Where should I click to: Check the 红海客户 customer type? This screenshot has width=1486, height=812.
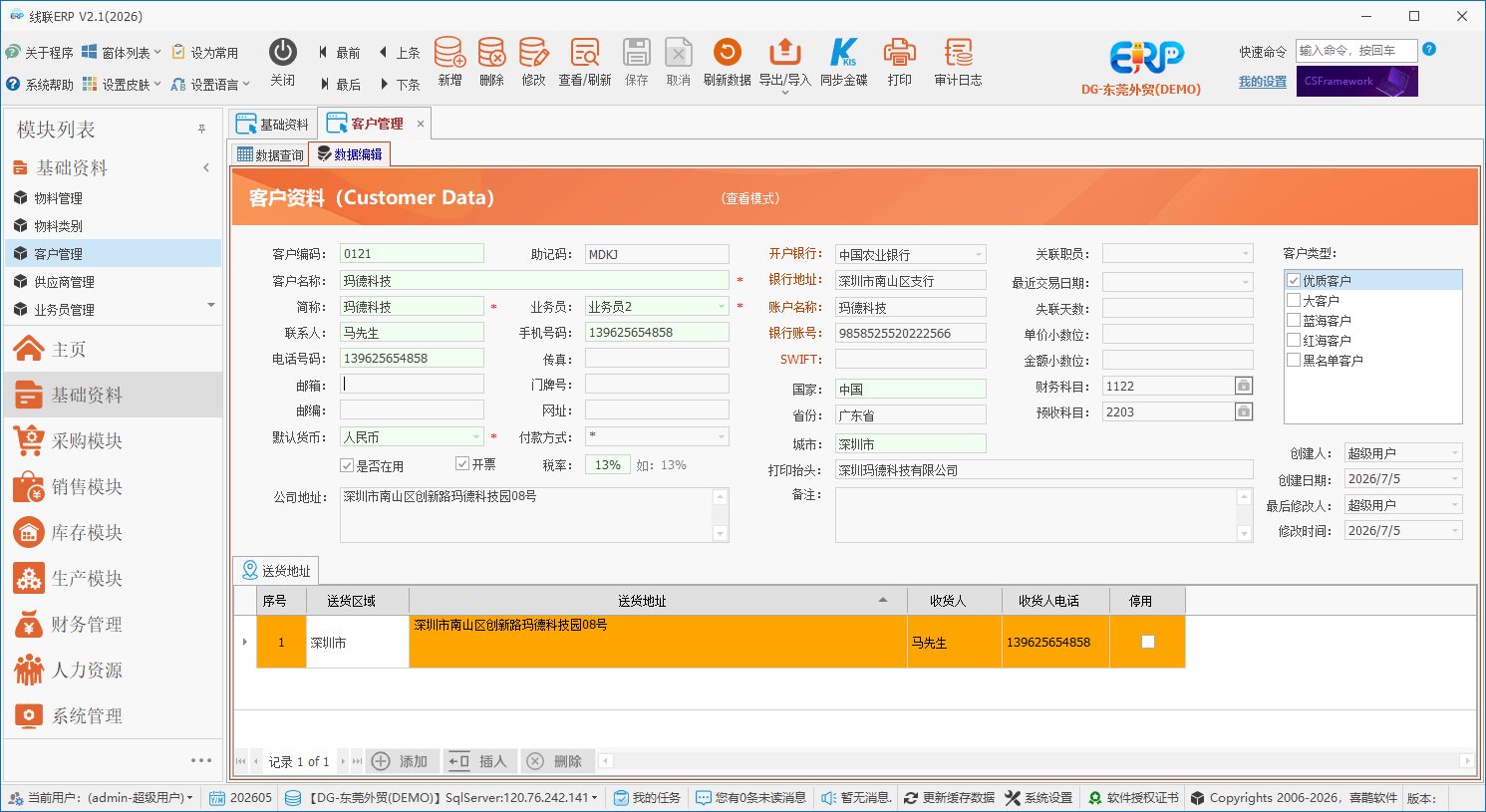click(1294, 340)
